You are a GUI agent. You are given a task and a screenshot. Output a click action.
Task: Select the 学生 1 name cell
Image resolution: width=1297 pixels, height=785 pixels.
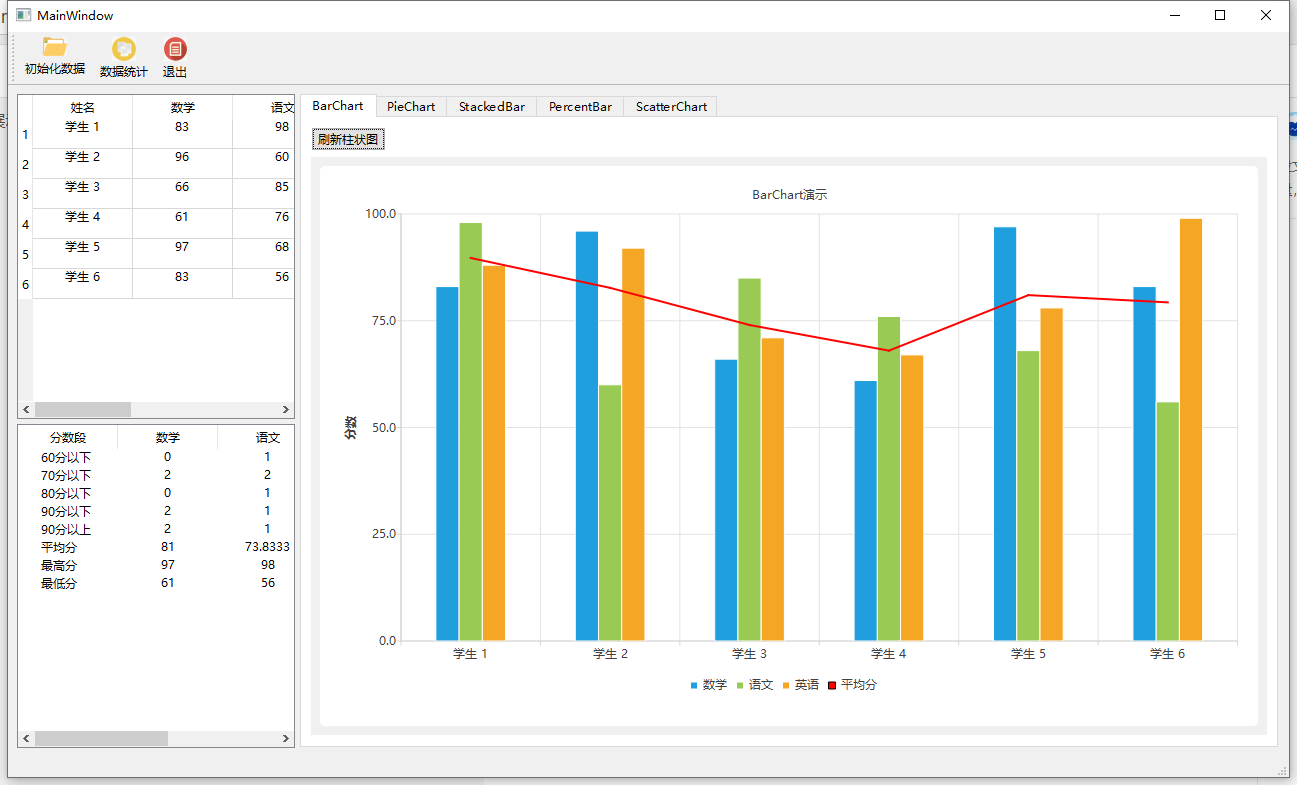point(80,127)
